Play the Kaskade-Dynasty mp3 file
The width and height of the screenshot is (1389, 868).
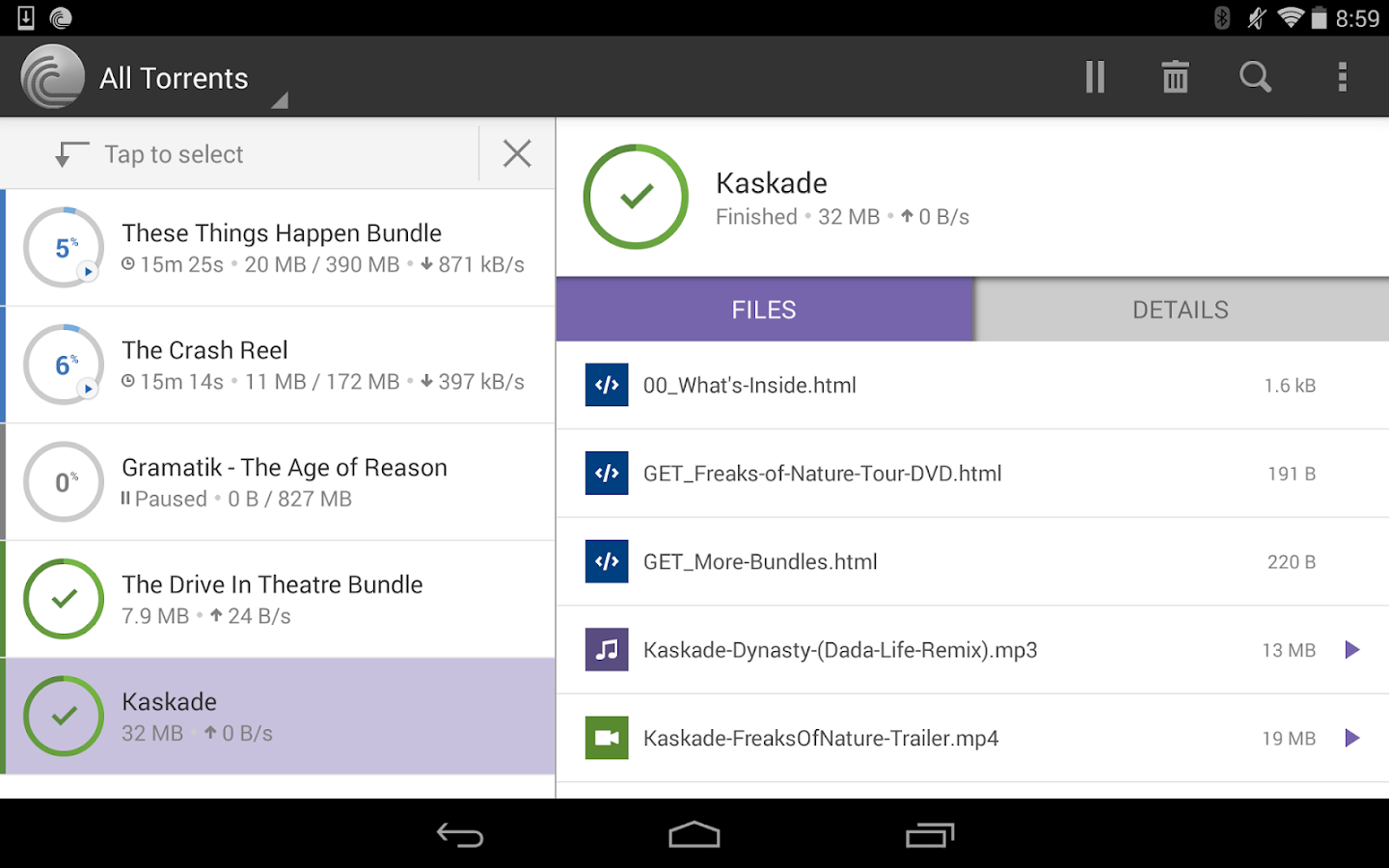pyautogui.click(x=1352, y=650)
